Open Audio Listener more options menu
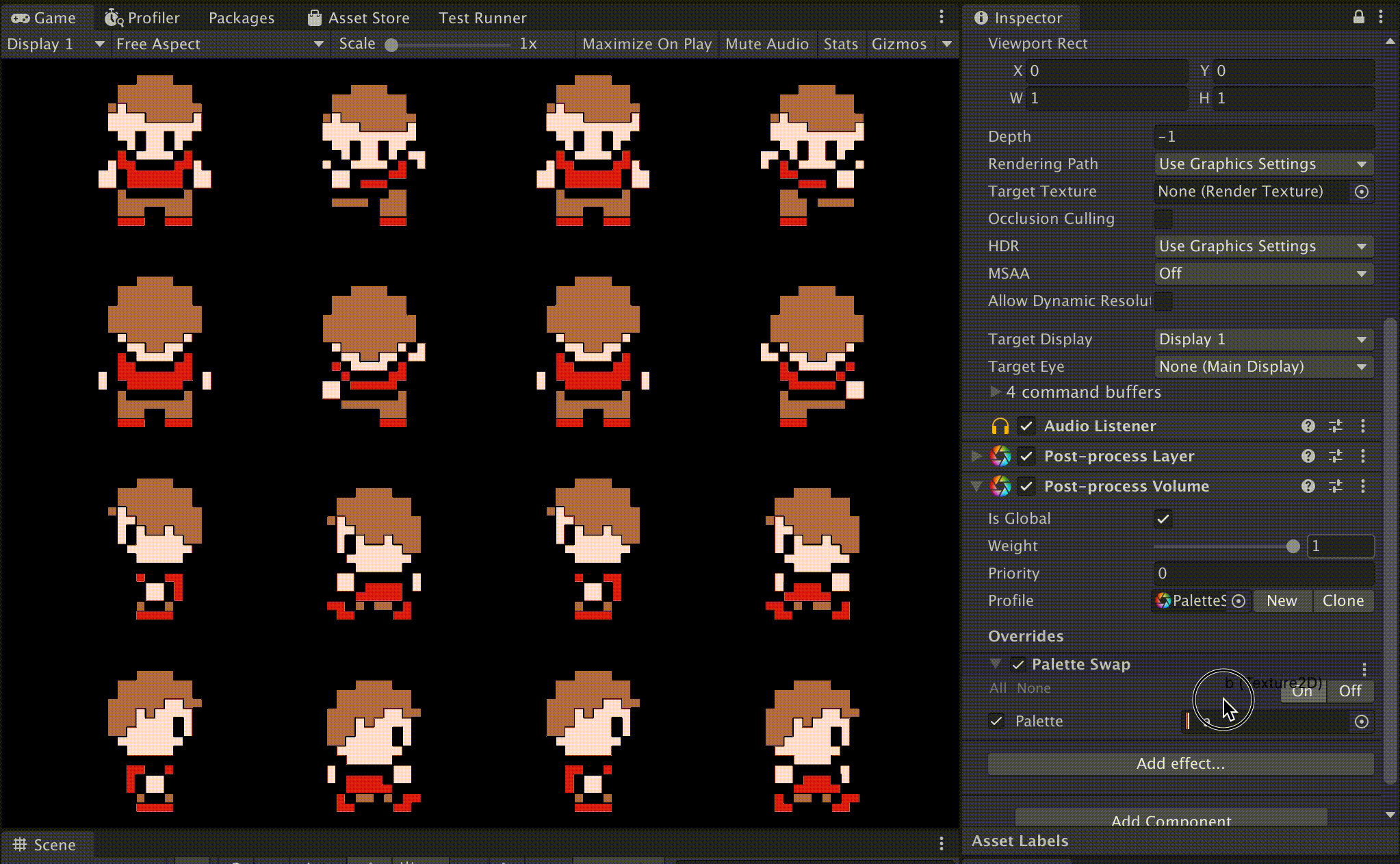The width and height of the screenshot is (1400, 864). click(1363, 426)
